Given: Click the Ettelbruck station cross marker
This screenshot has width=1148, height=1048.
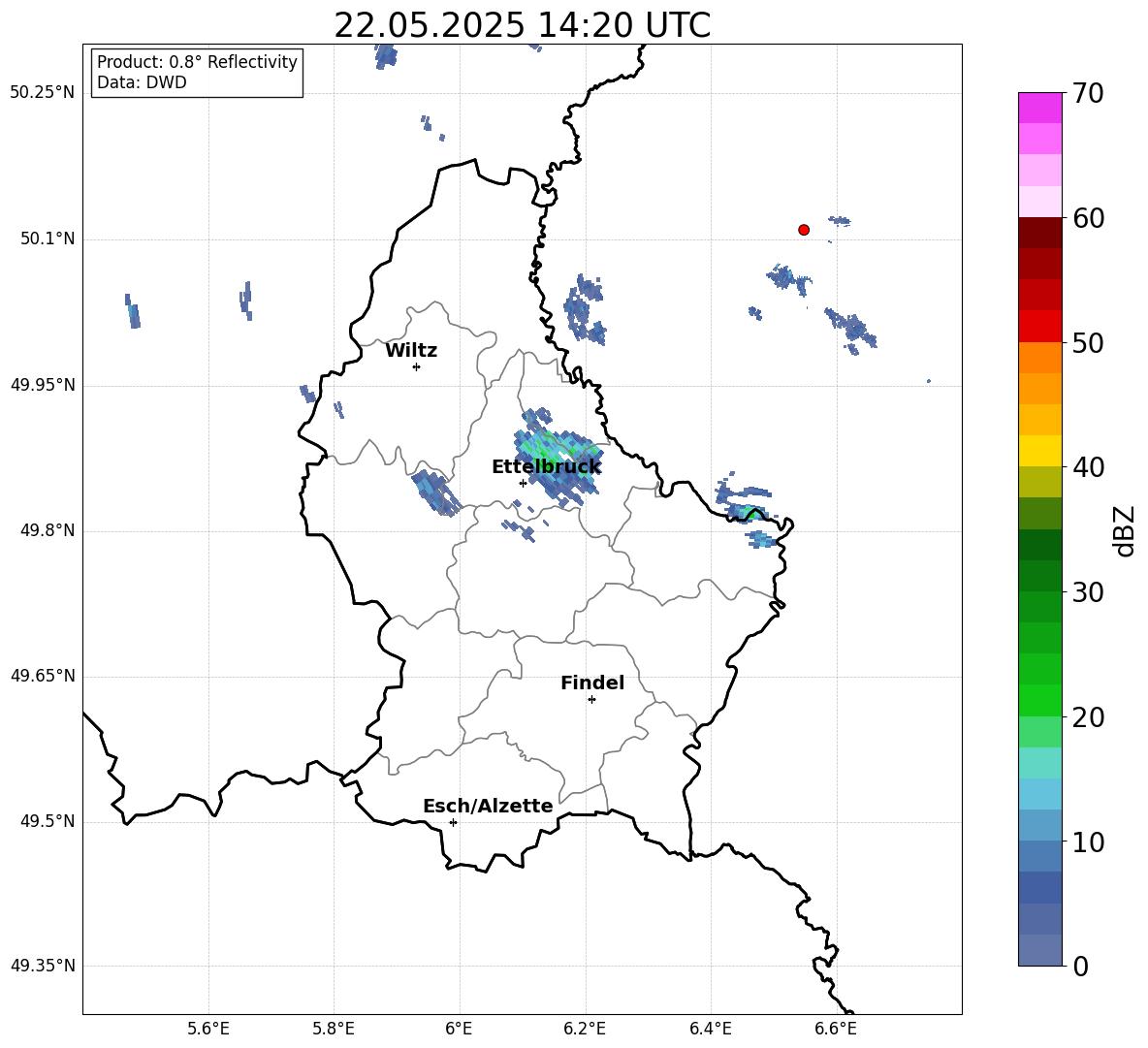Looking at the screenshot, I should tap(523, 483).
